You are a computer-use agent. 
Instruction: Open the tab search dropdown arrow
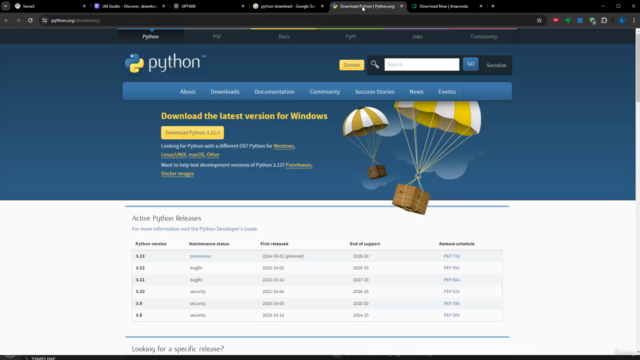[6, 6]
